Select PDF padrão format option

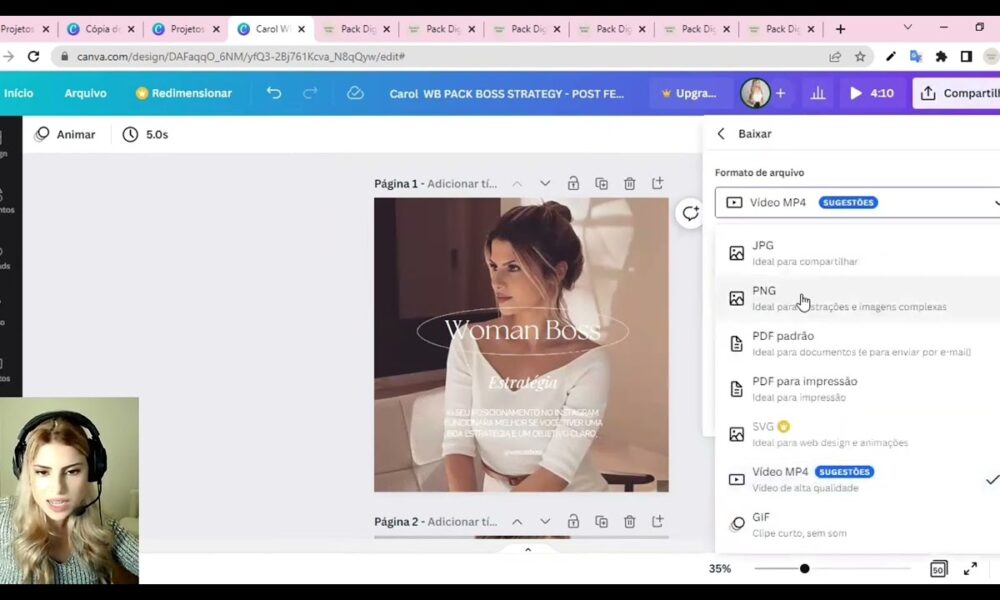pos(857,344)
